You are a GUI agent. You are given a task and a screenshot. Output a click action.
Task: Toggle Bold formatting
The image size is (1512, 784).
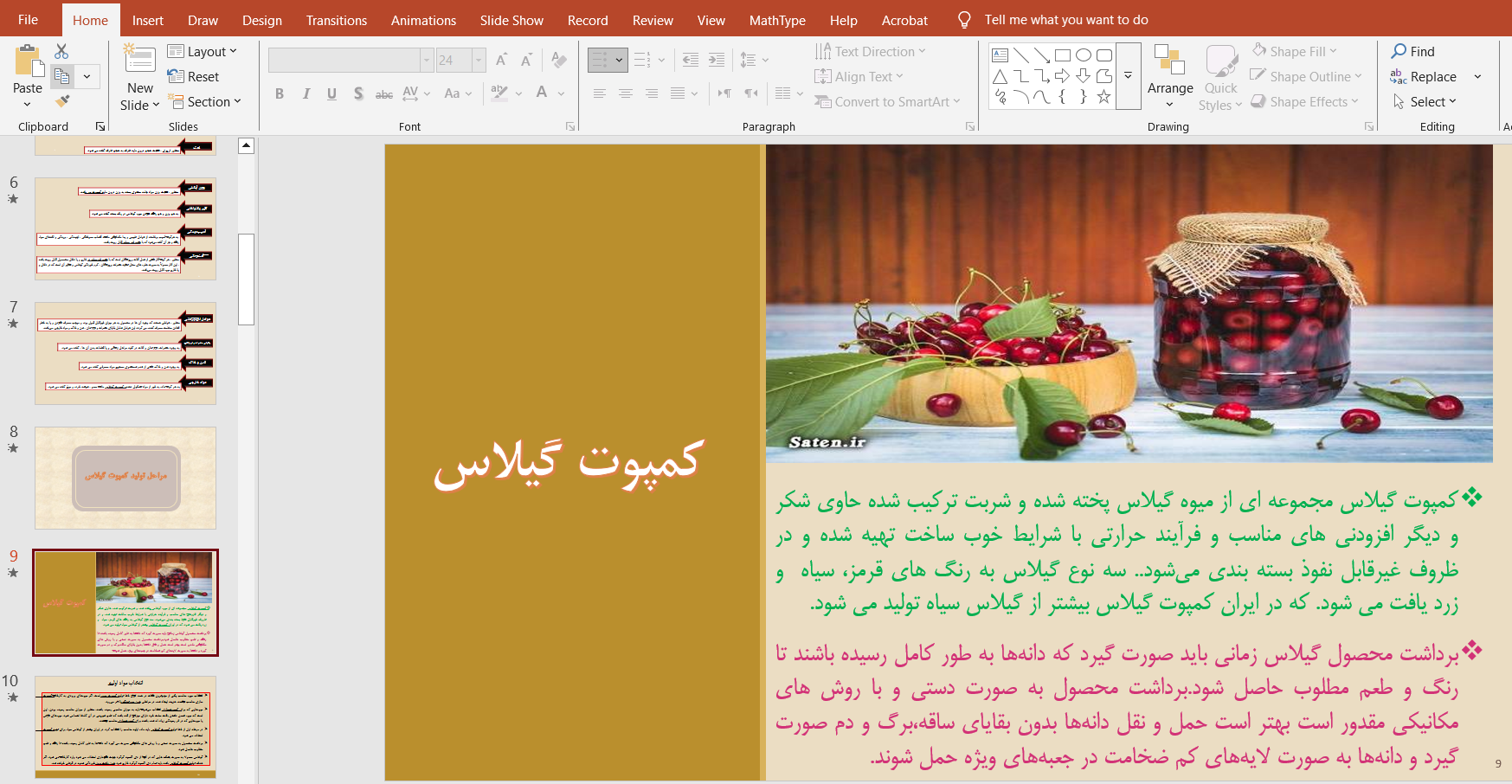280,93
